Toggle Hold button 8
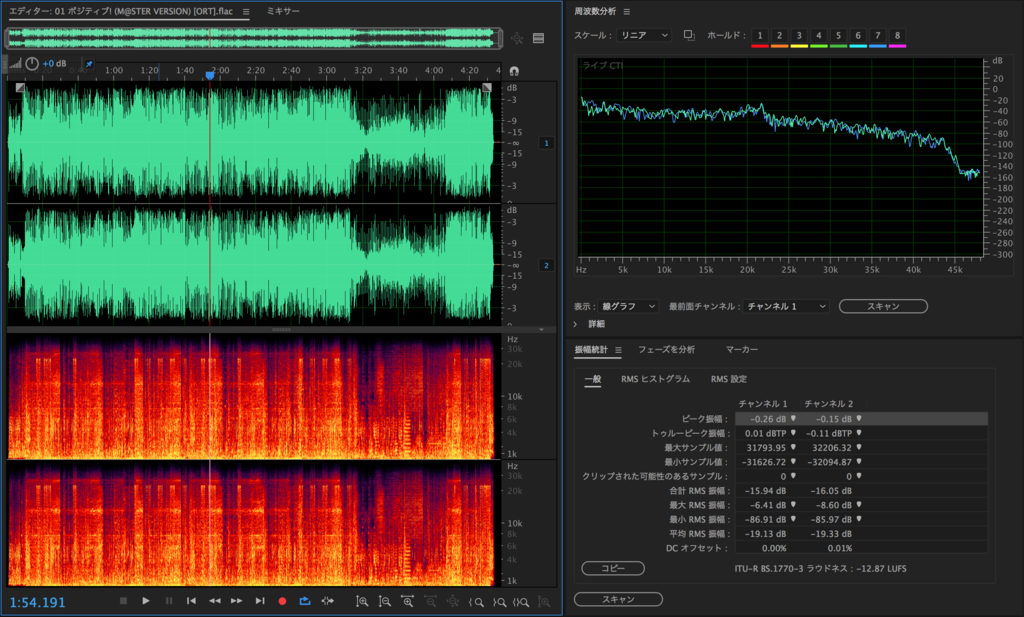 click(x=897, y=36)
